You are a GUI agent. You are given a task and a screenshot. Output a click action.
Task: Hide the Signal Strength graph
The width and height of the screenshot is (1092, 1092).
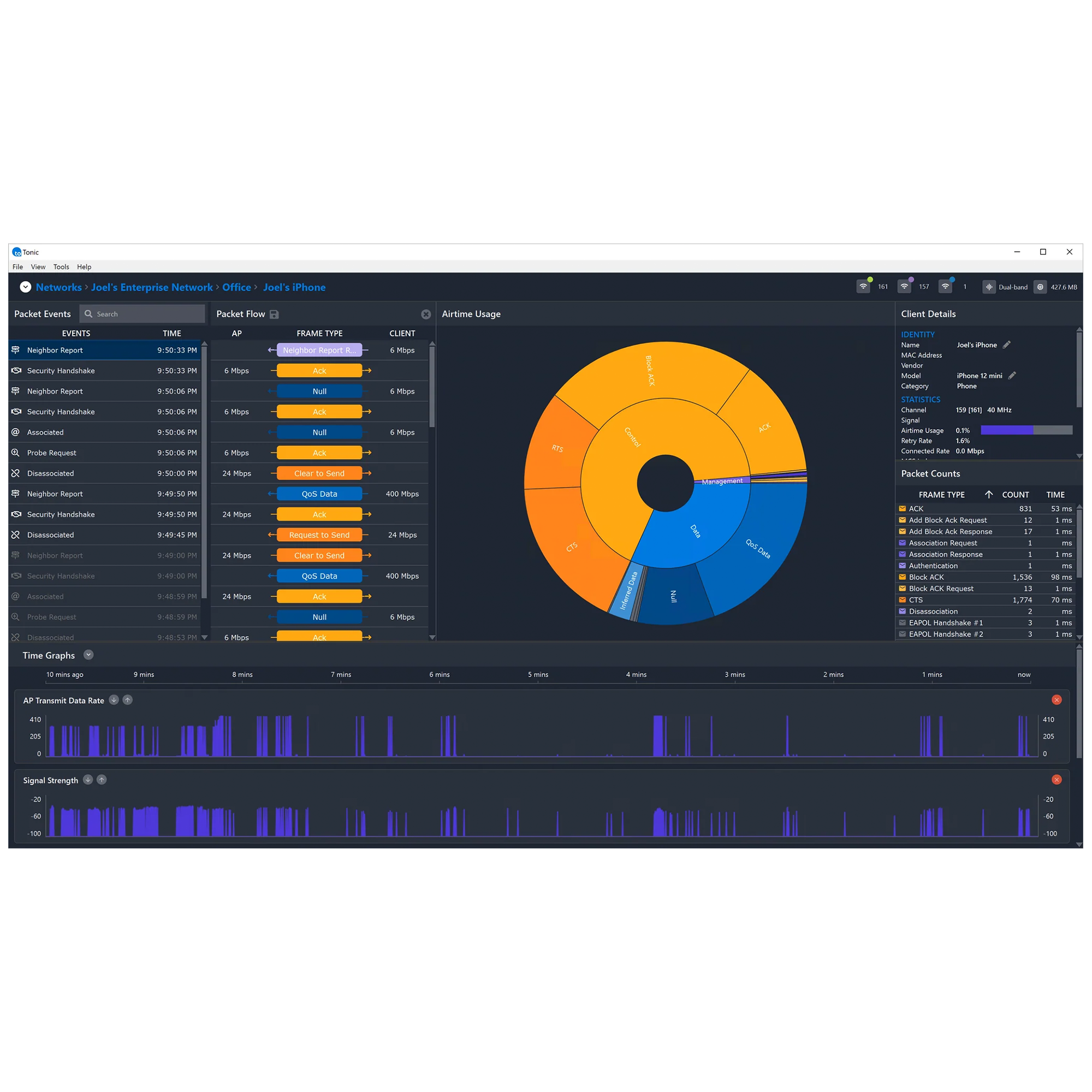(1057, 780)
